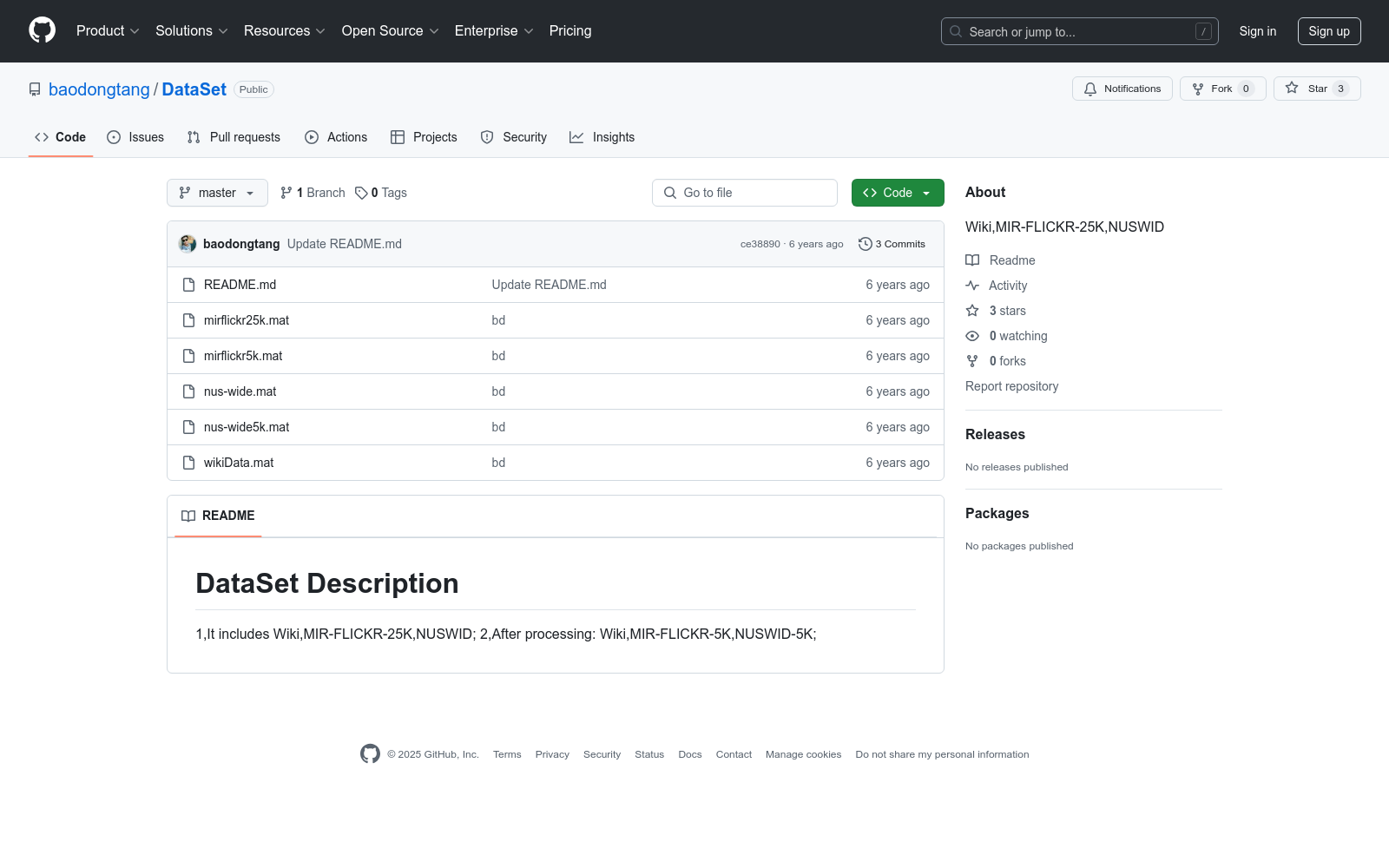Viewport: 1389px width, 868px height.
Task: Go to the Pull requests tab
Action: click(x=234, y=137)
